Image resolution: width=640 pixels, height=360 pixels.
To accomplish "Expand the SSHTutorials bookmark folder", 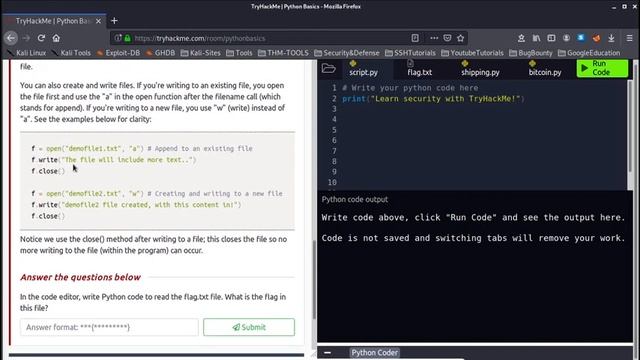I will coord(410,53).
